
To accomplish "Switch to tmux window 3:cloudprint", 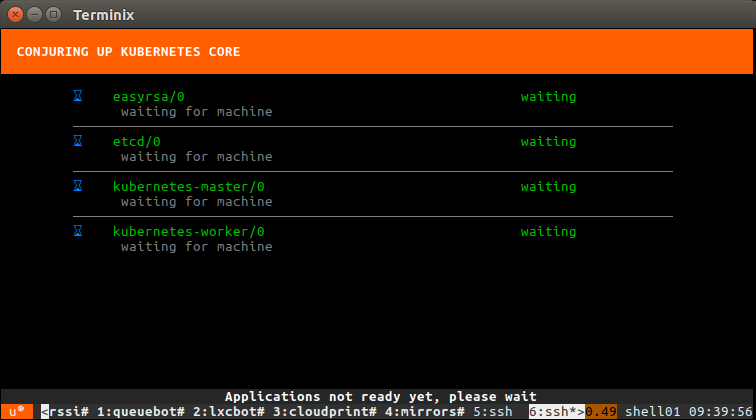I will pos(324,412).
